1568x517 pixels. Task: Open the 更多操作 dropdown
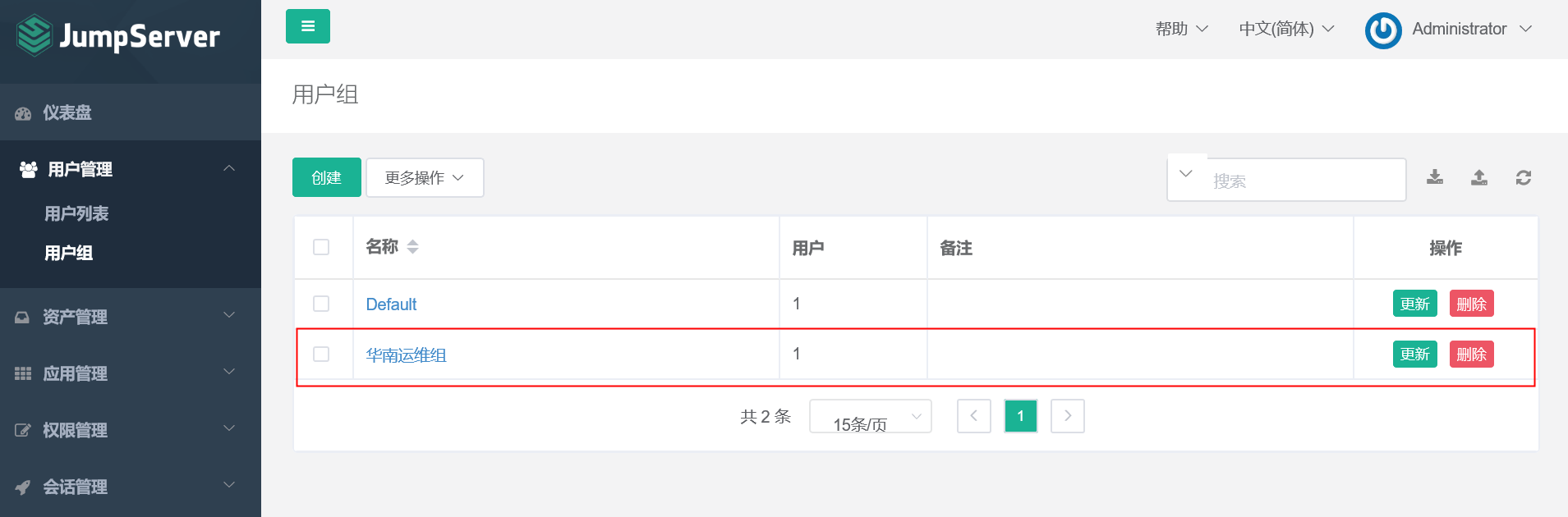424,178
